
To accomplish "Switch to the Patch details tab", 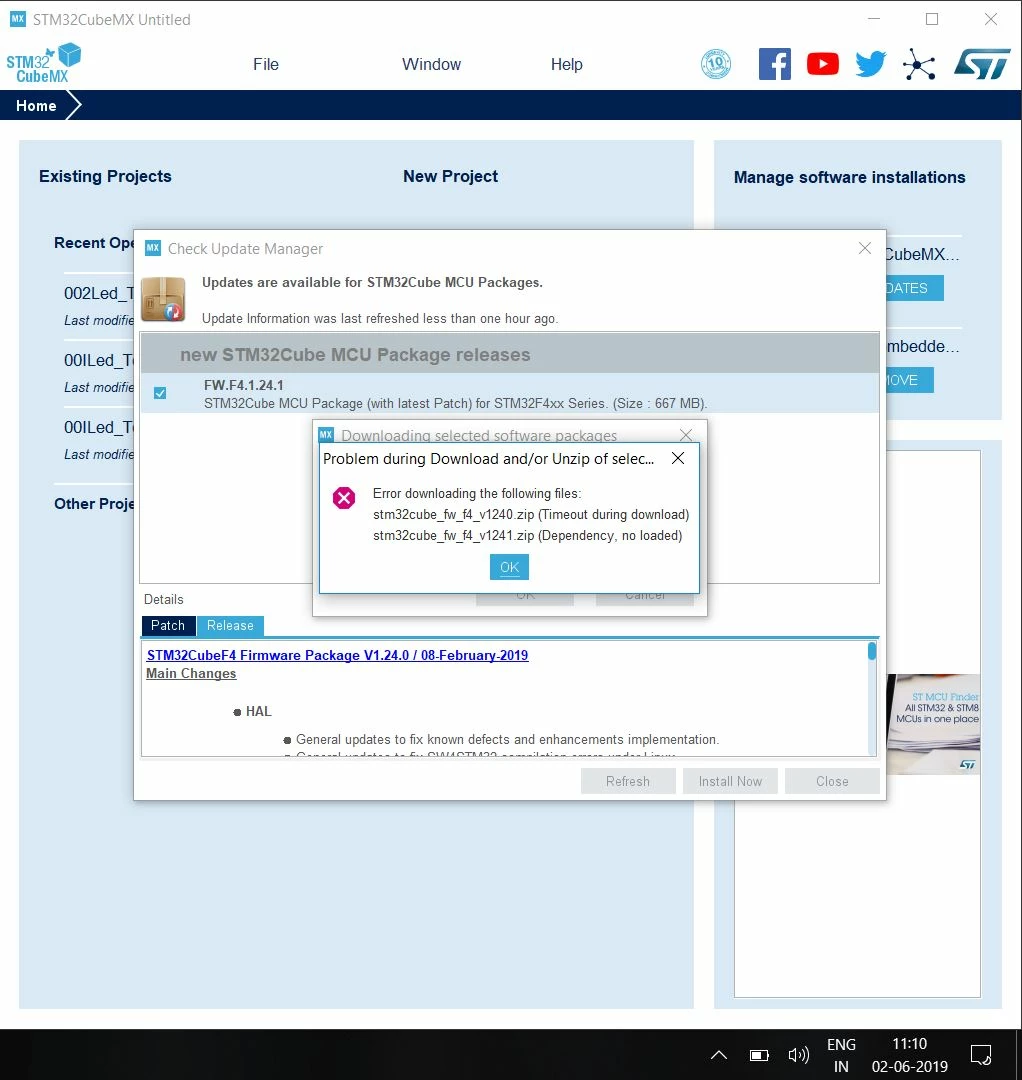I will 168,625.
